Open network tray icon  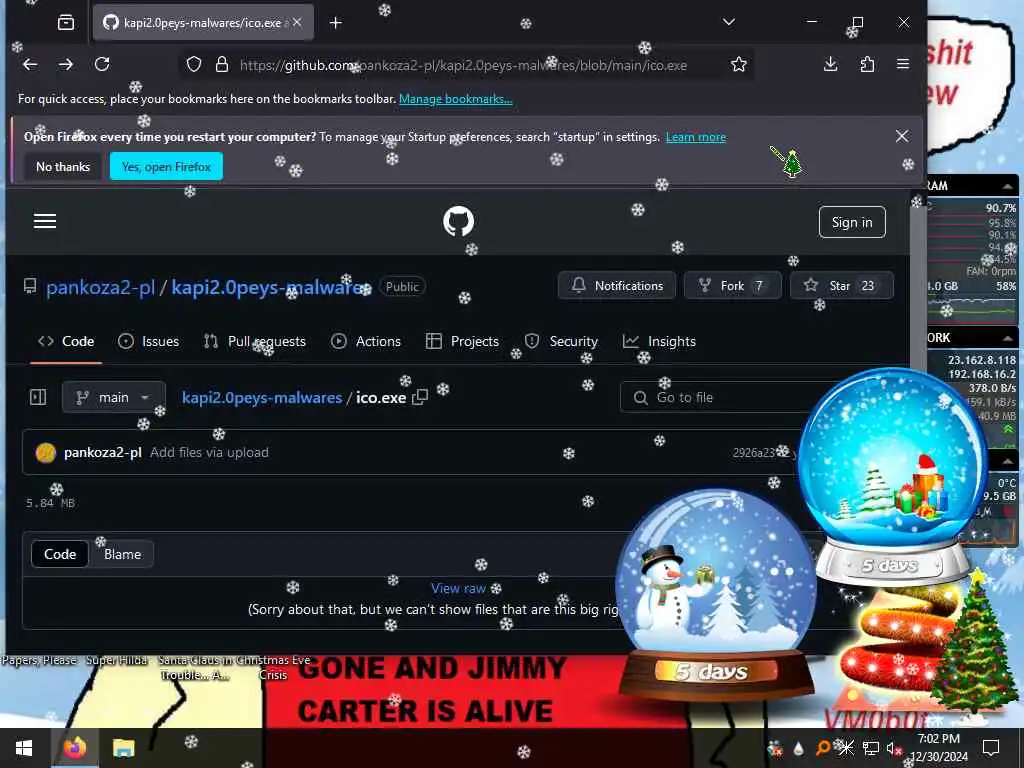click(871, 748)
